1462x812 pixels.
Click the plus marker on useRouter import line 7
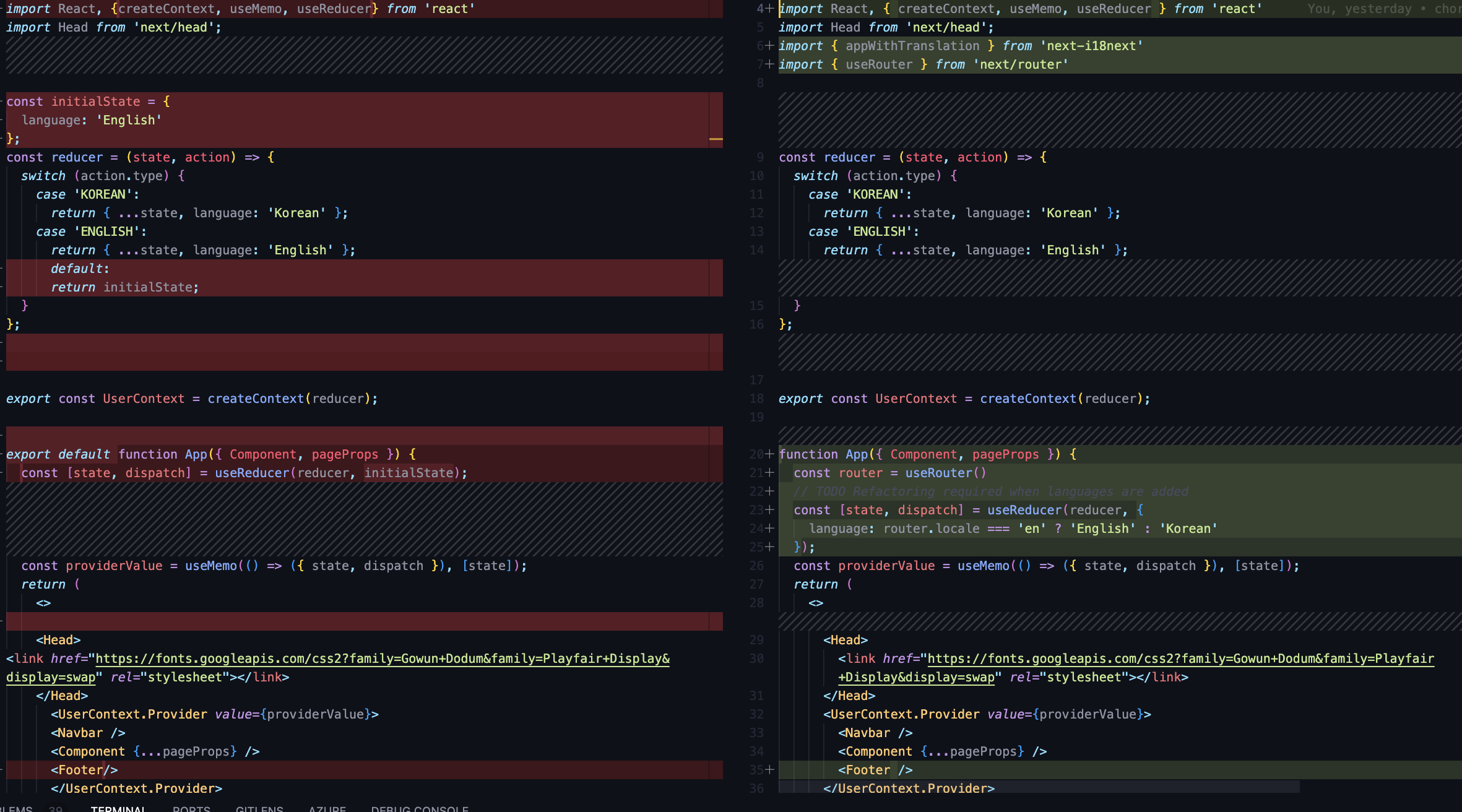[x=769, y=64]
